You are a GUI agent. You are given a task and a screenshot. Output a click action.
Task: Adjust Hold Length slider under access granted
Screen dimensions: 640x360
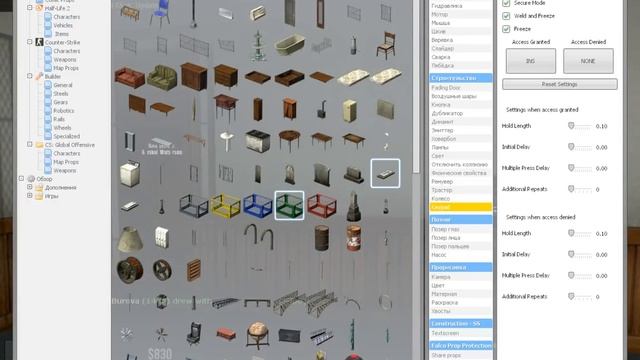click(580, 126)
